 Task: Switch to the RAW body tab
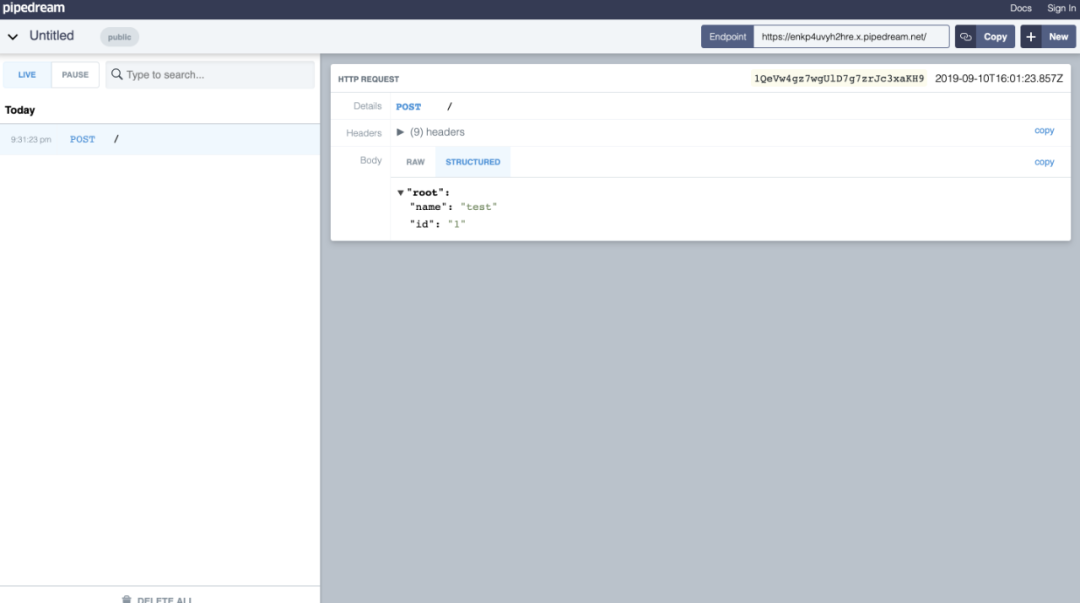[415, 162]
